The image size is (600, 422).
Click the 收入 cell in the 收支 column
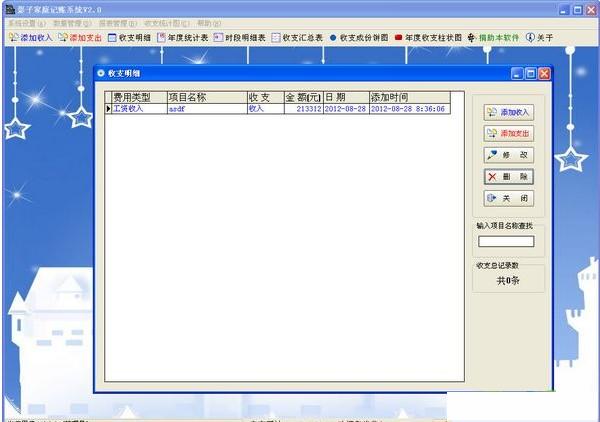[x=266, y=109]
